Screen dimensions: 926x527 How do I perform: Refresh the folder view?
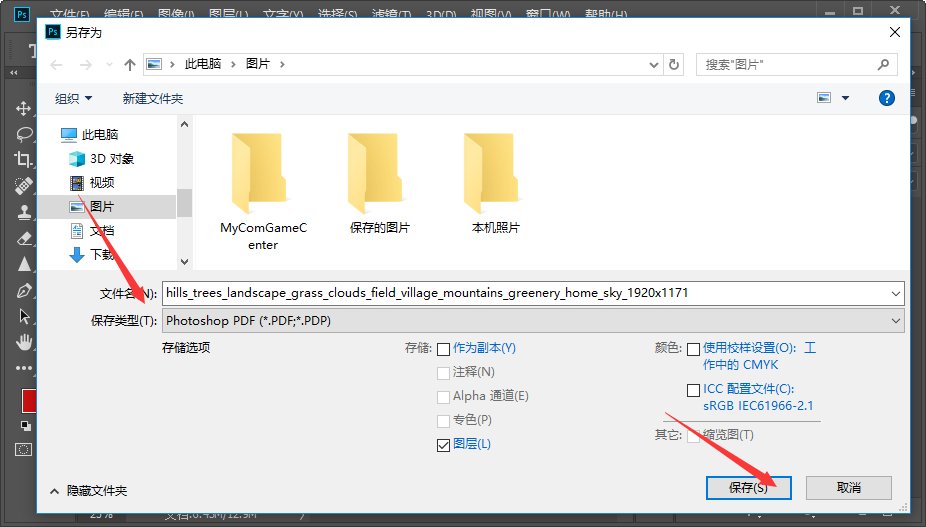tap(674, 64)
